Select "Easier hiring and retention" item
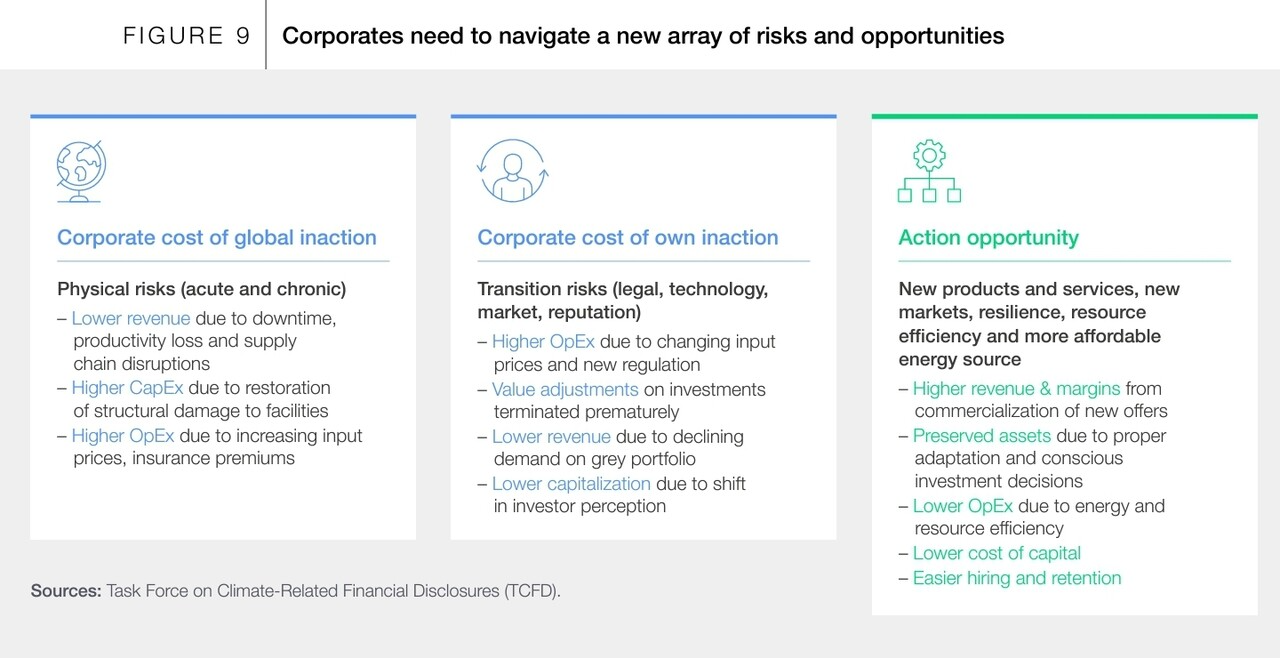This screenshot has width=1280, height=658. (1016, 578)
